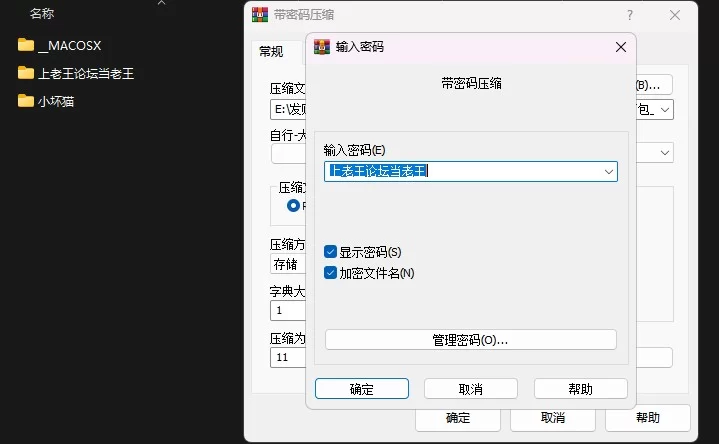
Task: Click the sort arrow above the file list column
Action: coord(161,3)
